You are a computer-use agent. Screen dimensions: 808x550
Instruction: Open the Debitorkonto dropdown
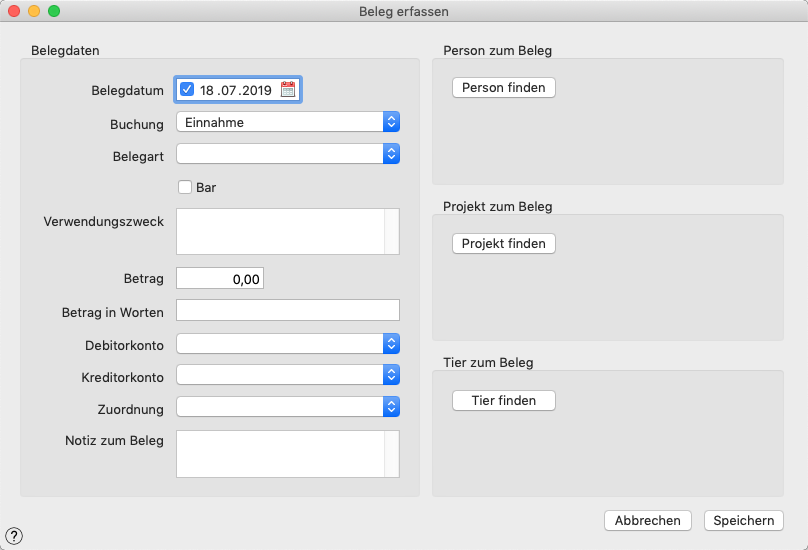tap(288, 344)
